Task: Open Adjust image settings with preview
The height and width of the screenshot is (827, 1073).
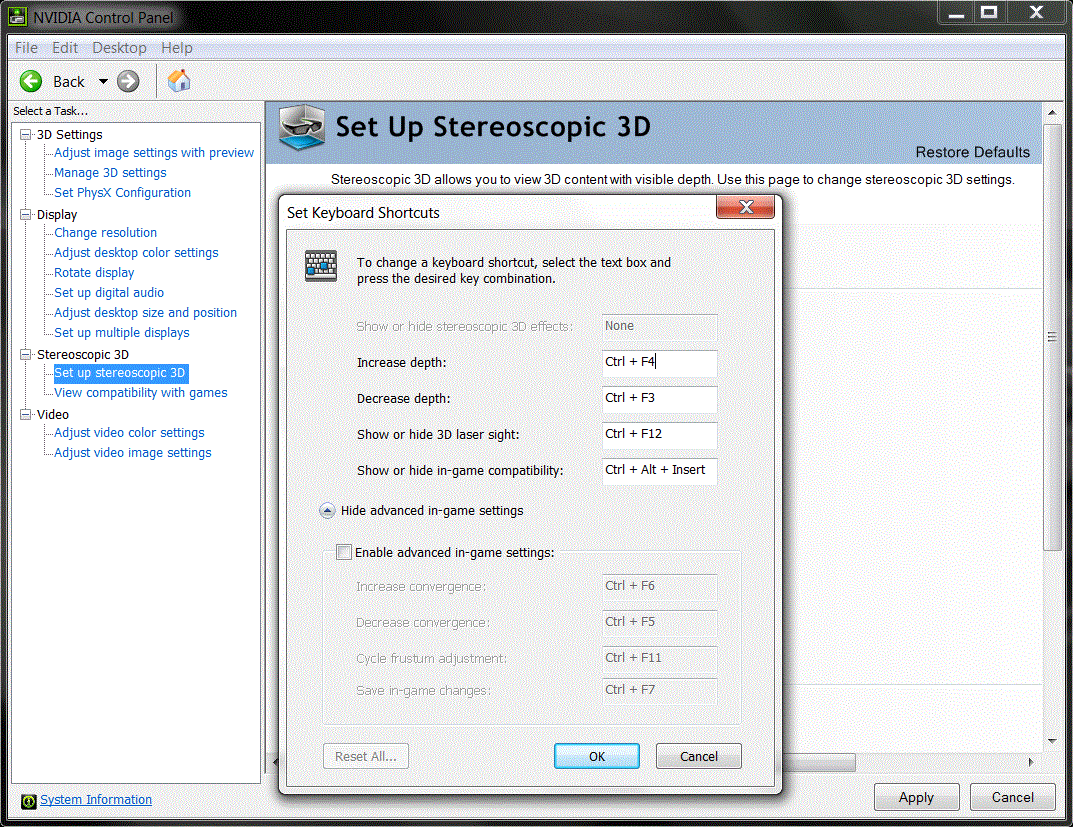Action: pyautogui.click(x=154, y=153)
